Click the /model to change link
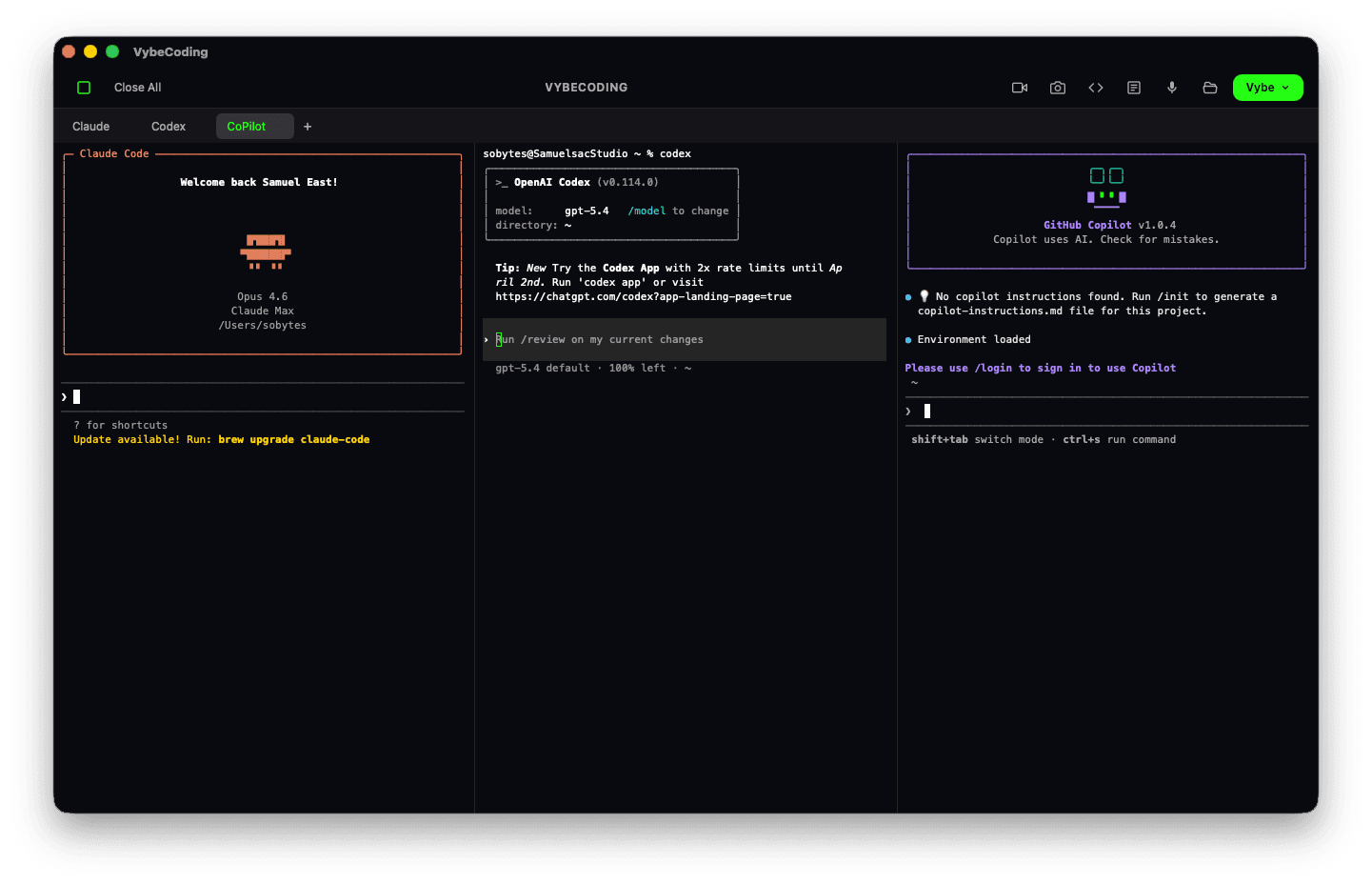This screenshot has height=884, width=1372. pyautogui.click(x=647, y=211)
